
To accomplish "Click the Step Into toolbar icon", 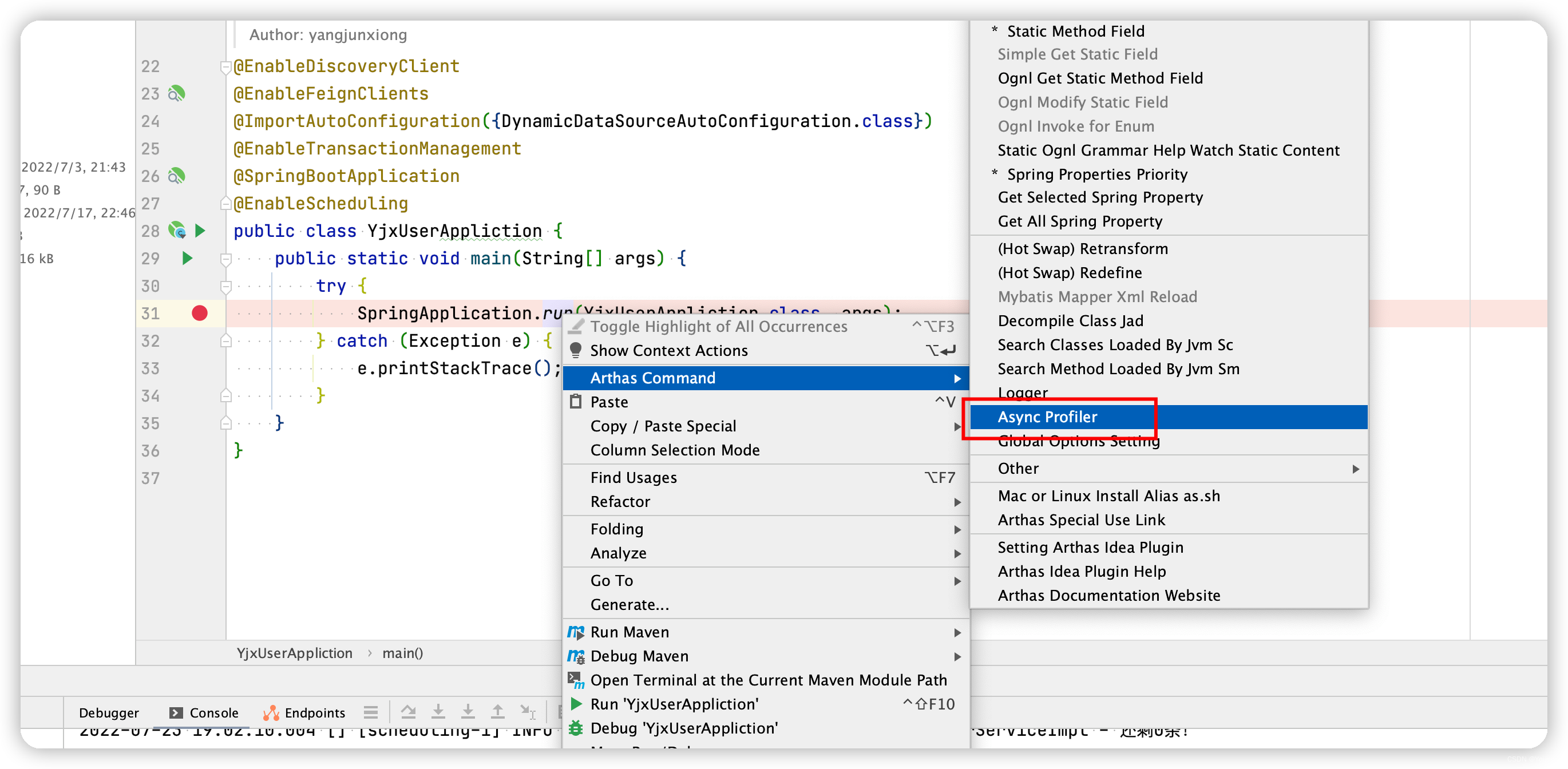I will pos(438,711).
